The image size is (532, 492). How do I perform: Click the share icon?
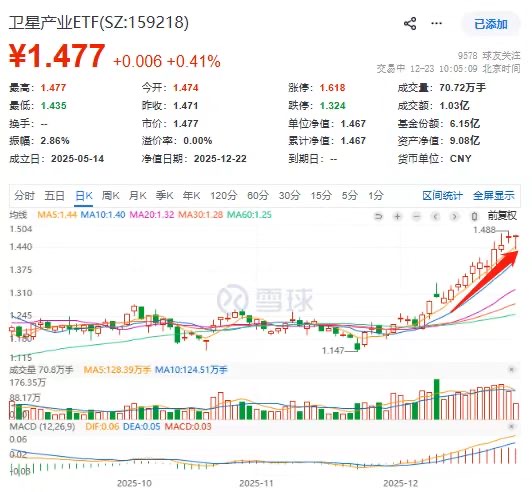coord(410,24)
